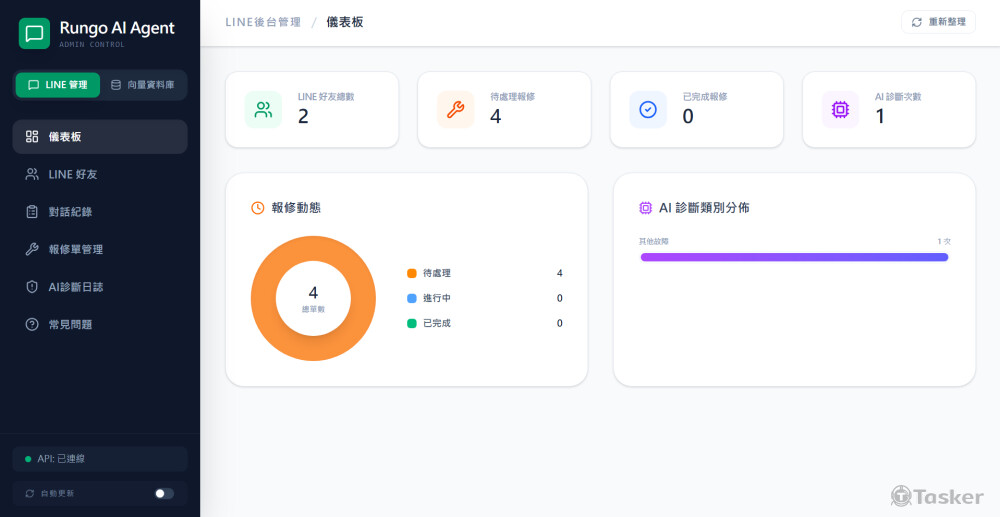
Task: Open LINE 好友 in the sidebar
Action: coord(100,174)
